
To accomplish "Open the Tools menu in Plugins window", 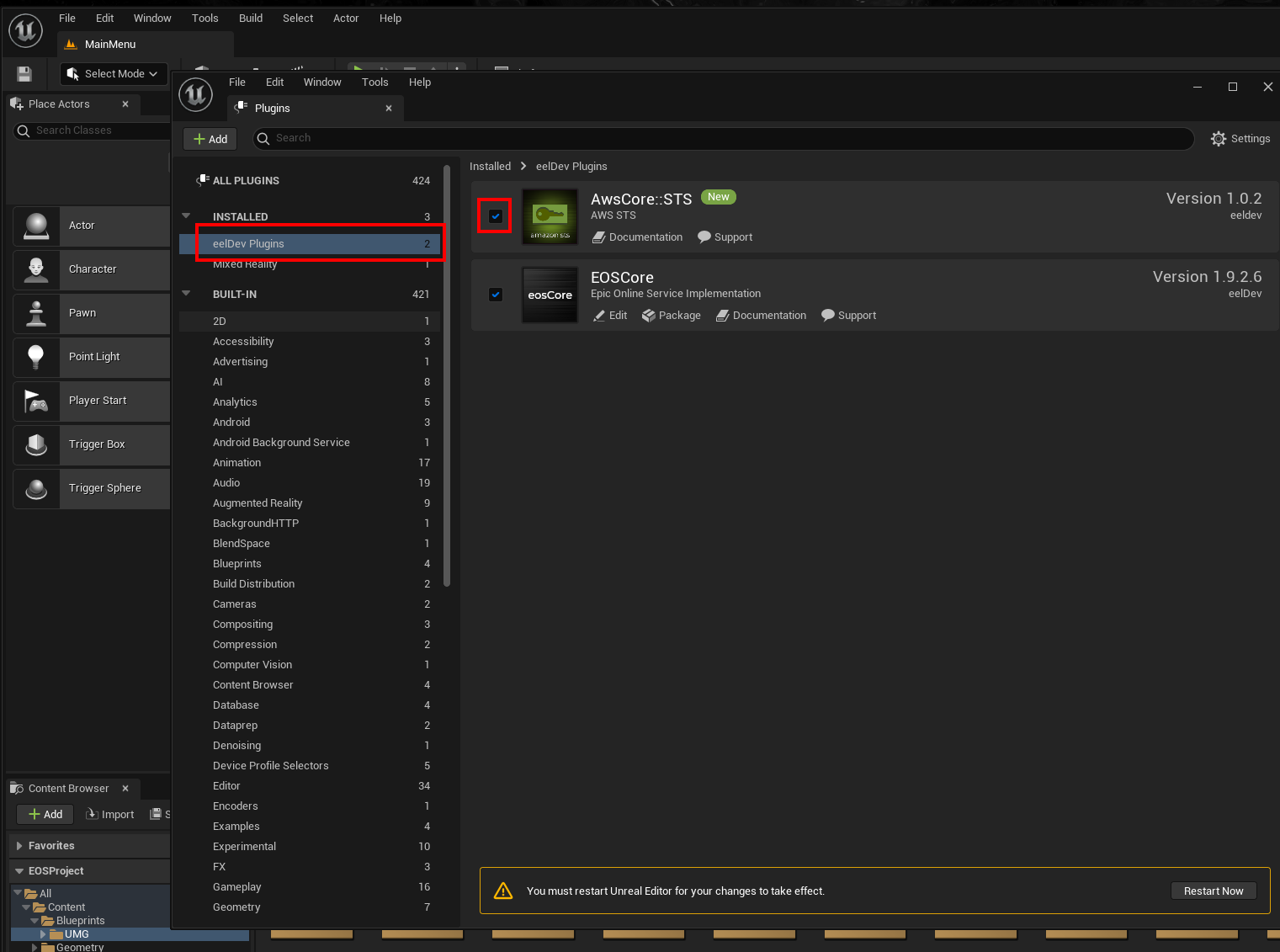I will [x=375, y=82].
